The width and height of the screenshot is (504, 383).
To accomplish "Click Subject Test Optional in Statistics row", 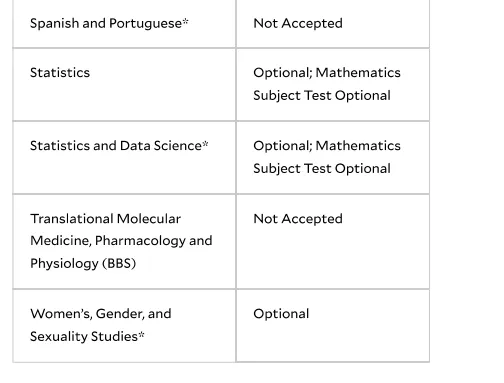I will coord(322,96).
